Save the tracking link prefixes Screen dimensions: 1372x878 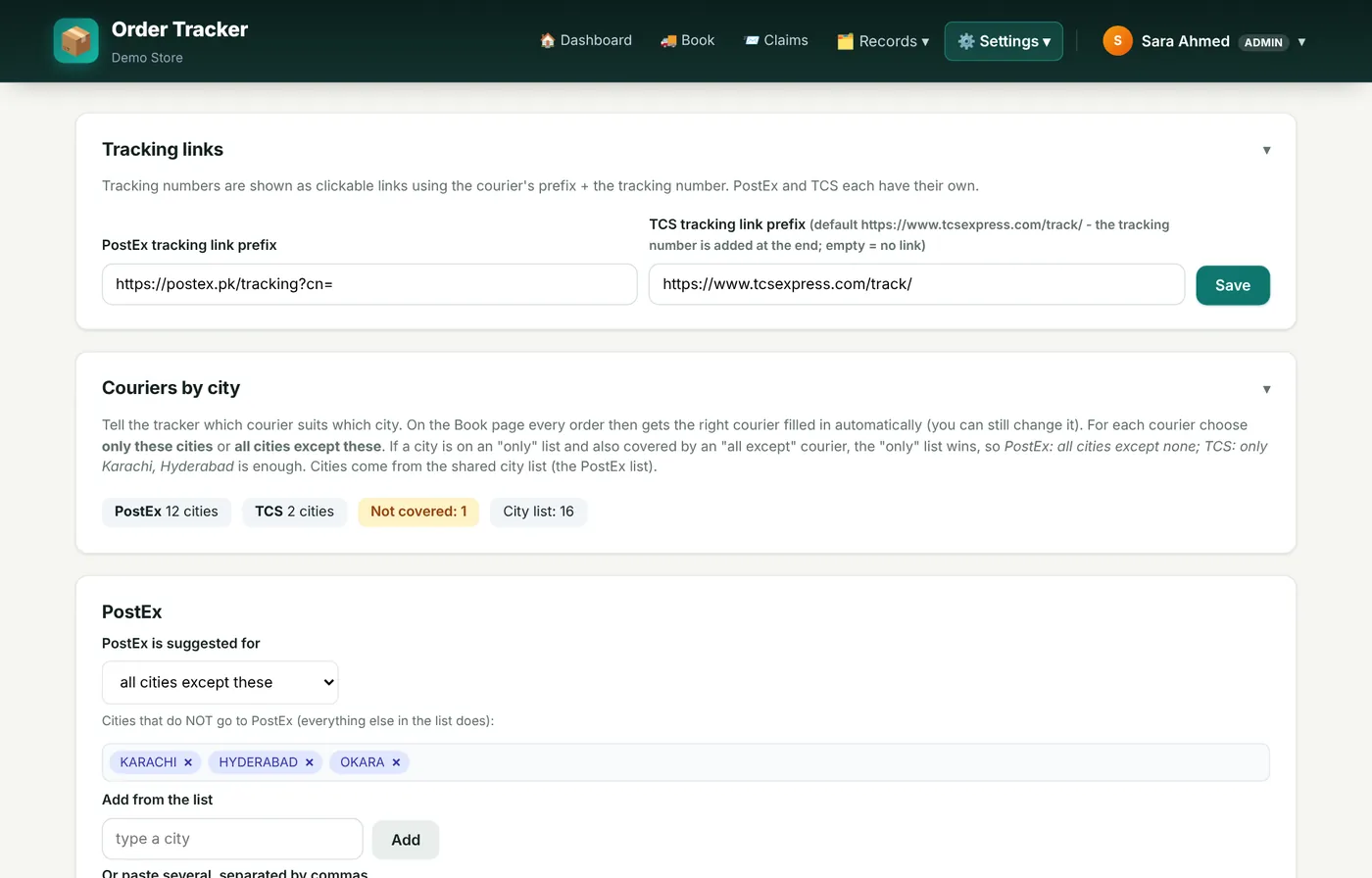pyautogui.click(x=1233, y=285)
